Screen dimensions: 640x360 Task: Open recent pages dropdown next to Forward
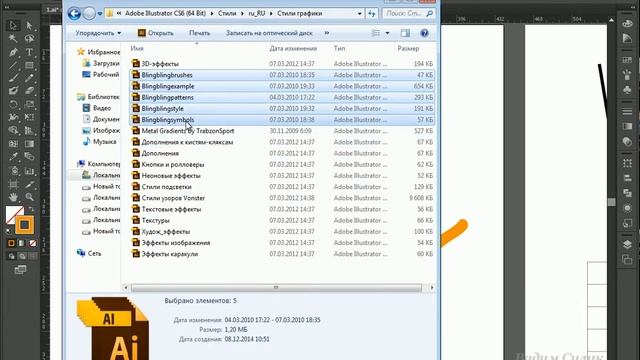tap(100, 14)
